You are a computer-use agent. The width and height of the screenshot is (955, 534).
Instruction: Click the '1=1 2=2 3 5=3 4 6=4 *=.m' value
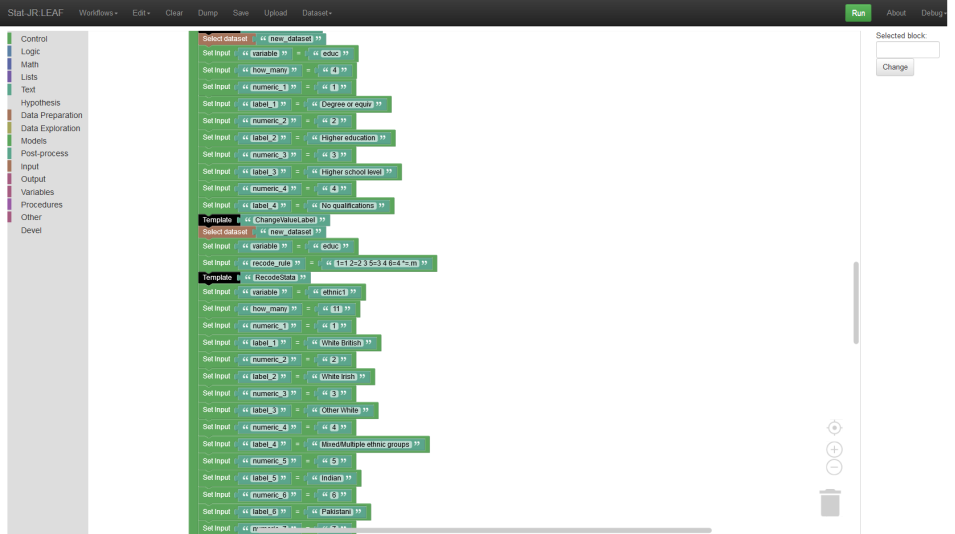click(376, 264)
